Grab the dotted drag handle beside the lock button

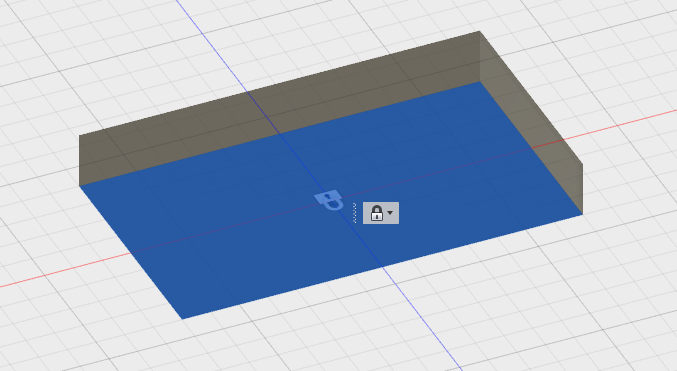(354, 213)
